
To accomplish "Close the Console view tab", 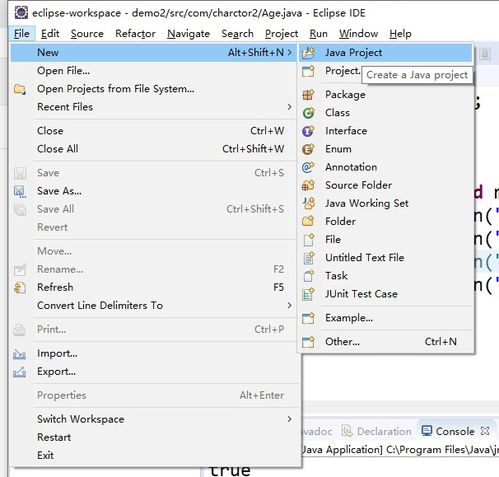I will [x=485, y=431].
